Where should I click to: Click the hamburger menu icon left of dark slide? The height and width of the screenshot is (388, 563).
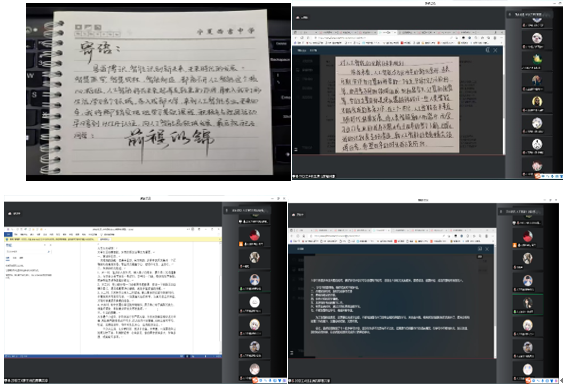pyautogui.click(x=292, y=353)
